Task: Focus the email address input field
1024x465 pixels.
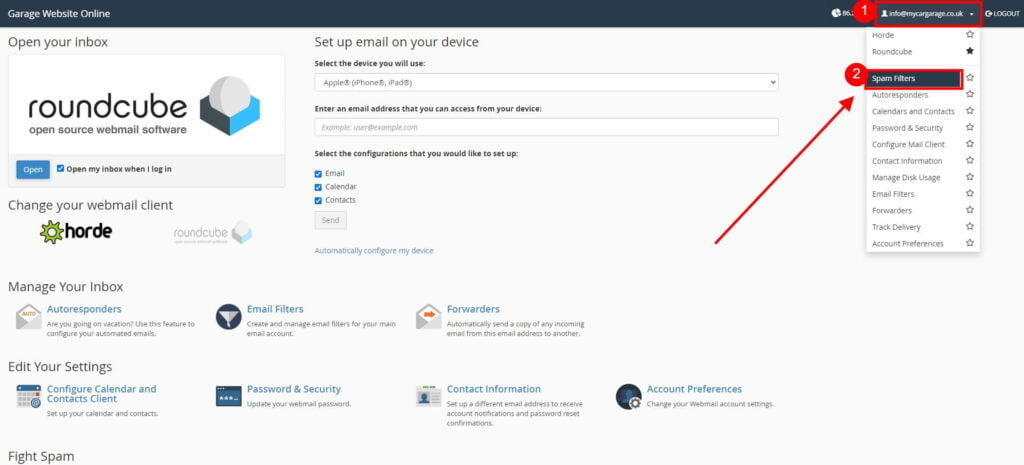Action: (x=546, y=127)
